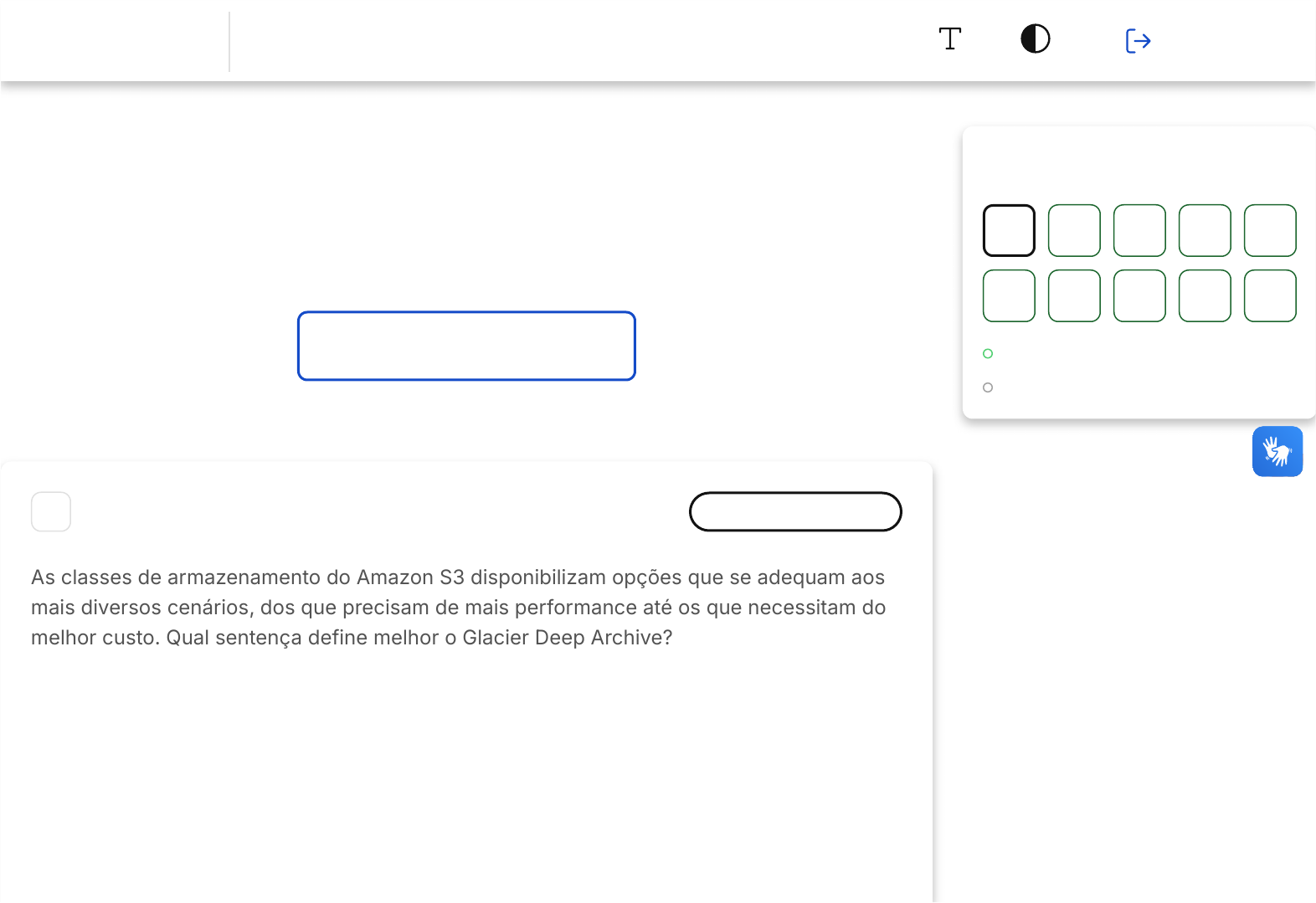Open first question box in bottom row

[x=1009, y=295]
